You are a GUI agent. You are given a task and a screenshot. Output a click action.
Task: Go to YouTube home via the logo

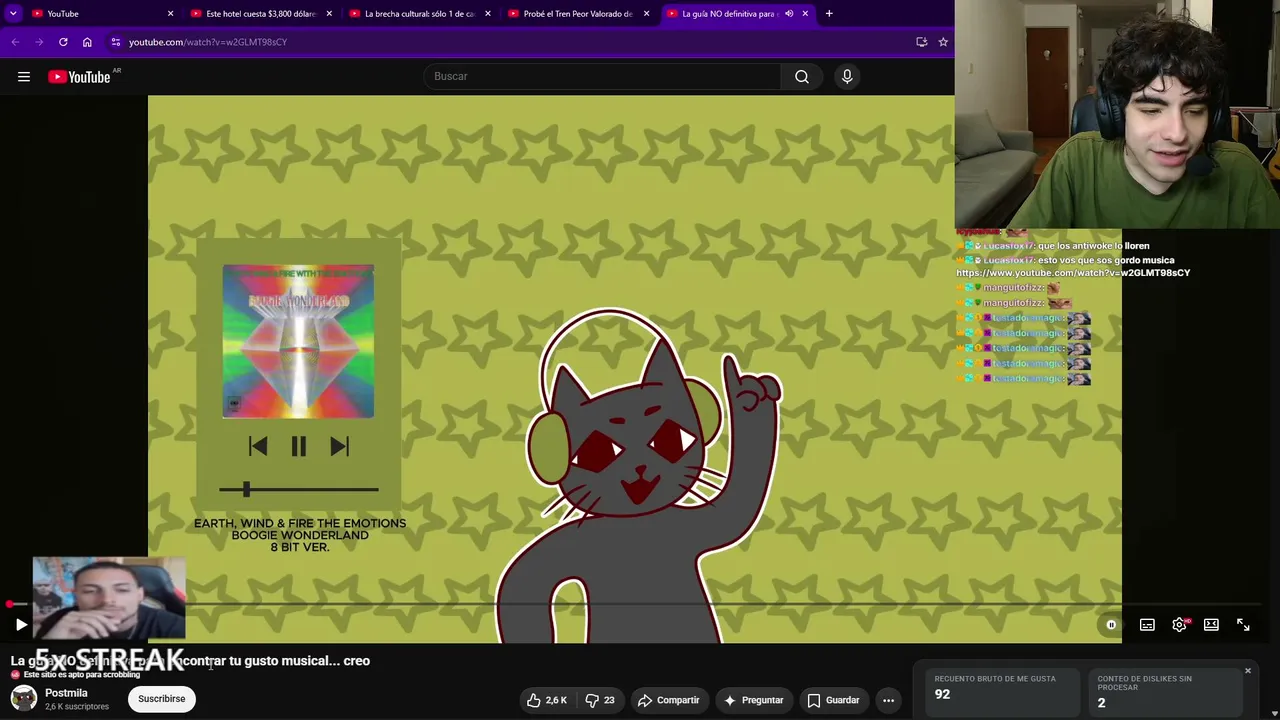(x=79, y=77)
